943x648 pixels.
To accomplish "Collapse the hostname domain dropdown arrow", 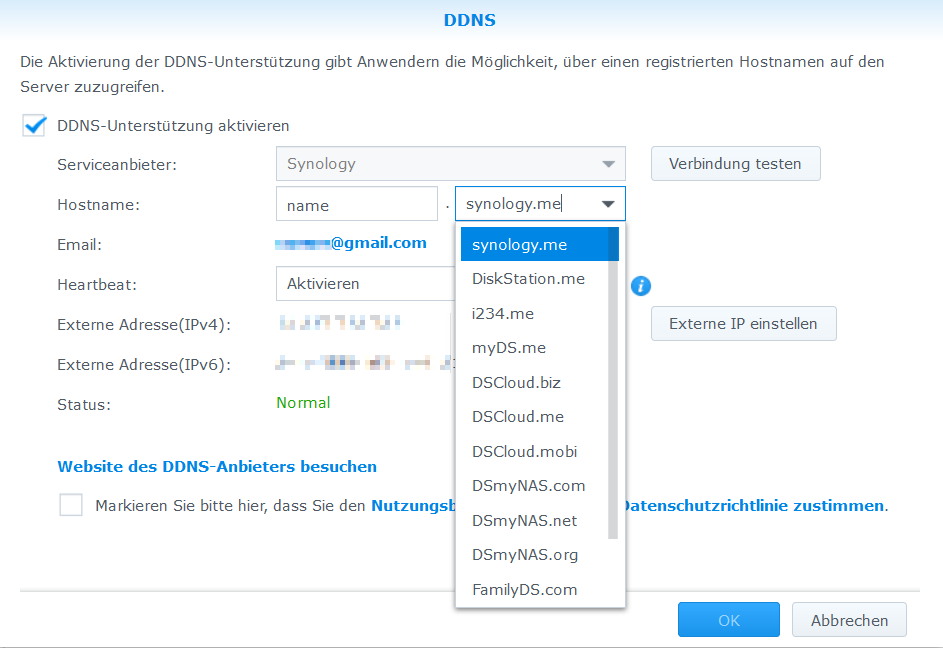I will 608,204.
